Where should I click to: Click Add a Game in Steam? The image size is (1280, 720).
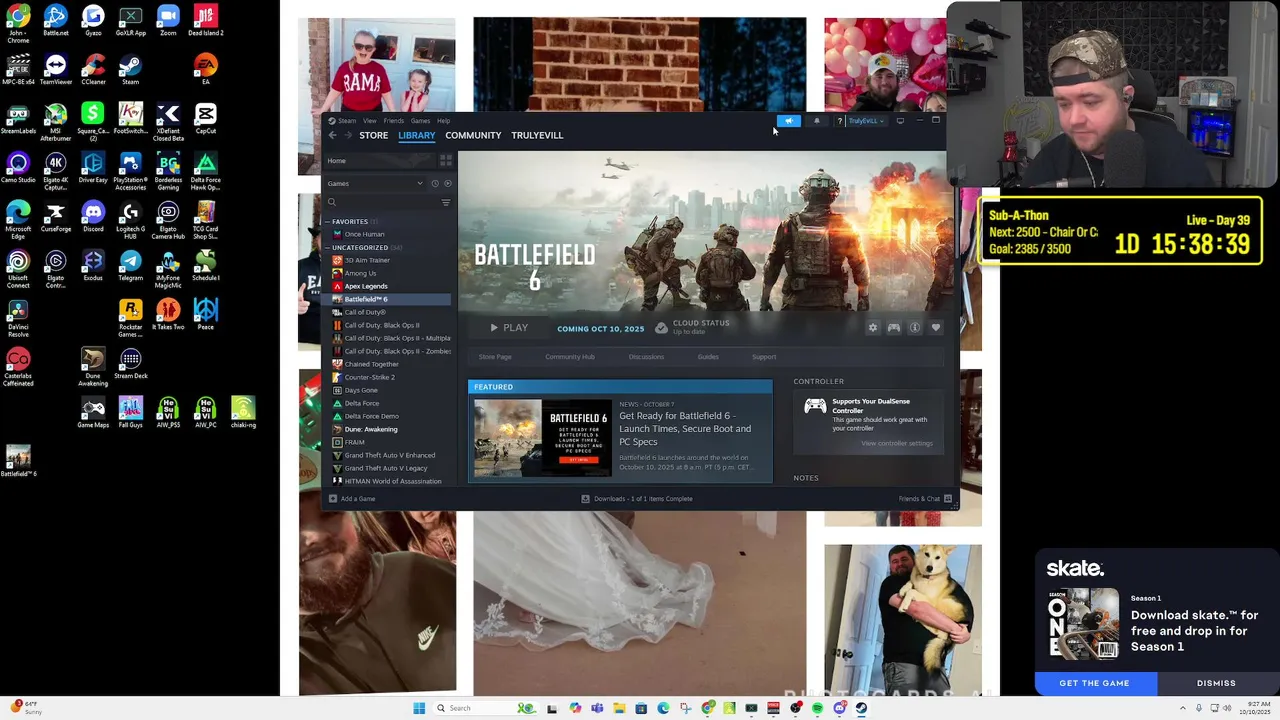click(x=352, y=499)
